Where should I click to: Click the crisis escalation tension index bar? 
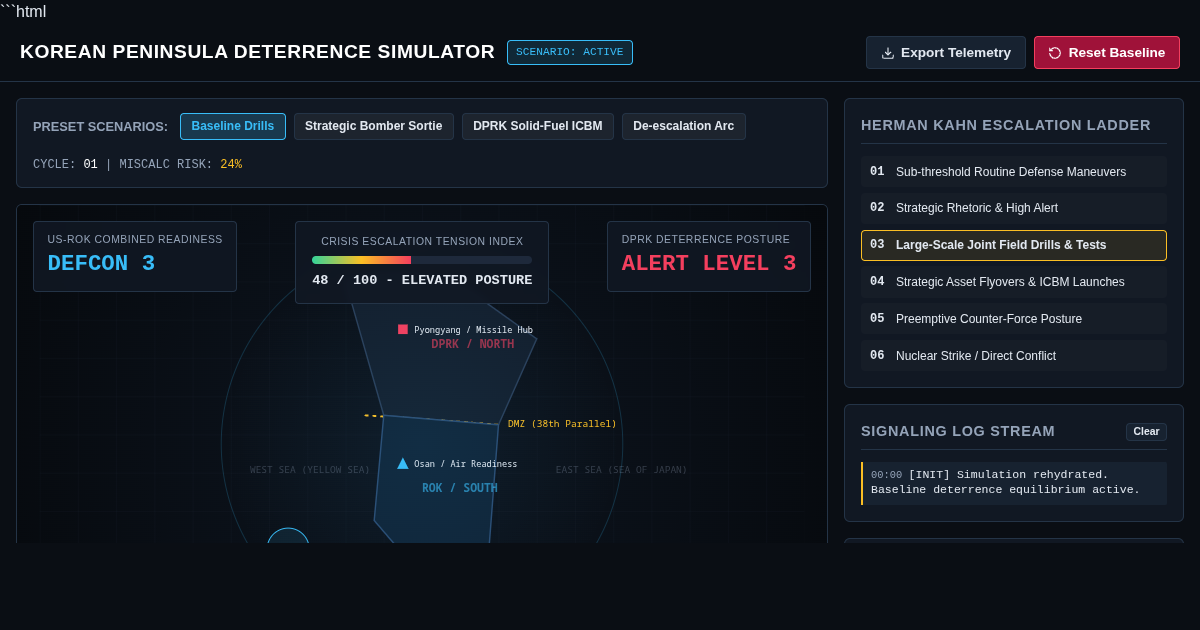click(x=422, y=260)
